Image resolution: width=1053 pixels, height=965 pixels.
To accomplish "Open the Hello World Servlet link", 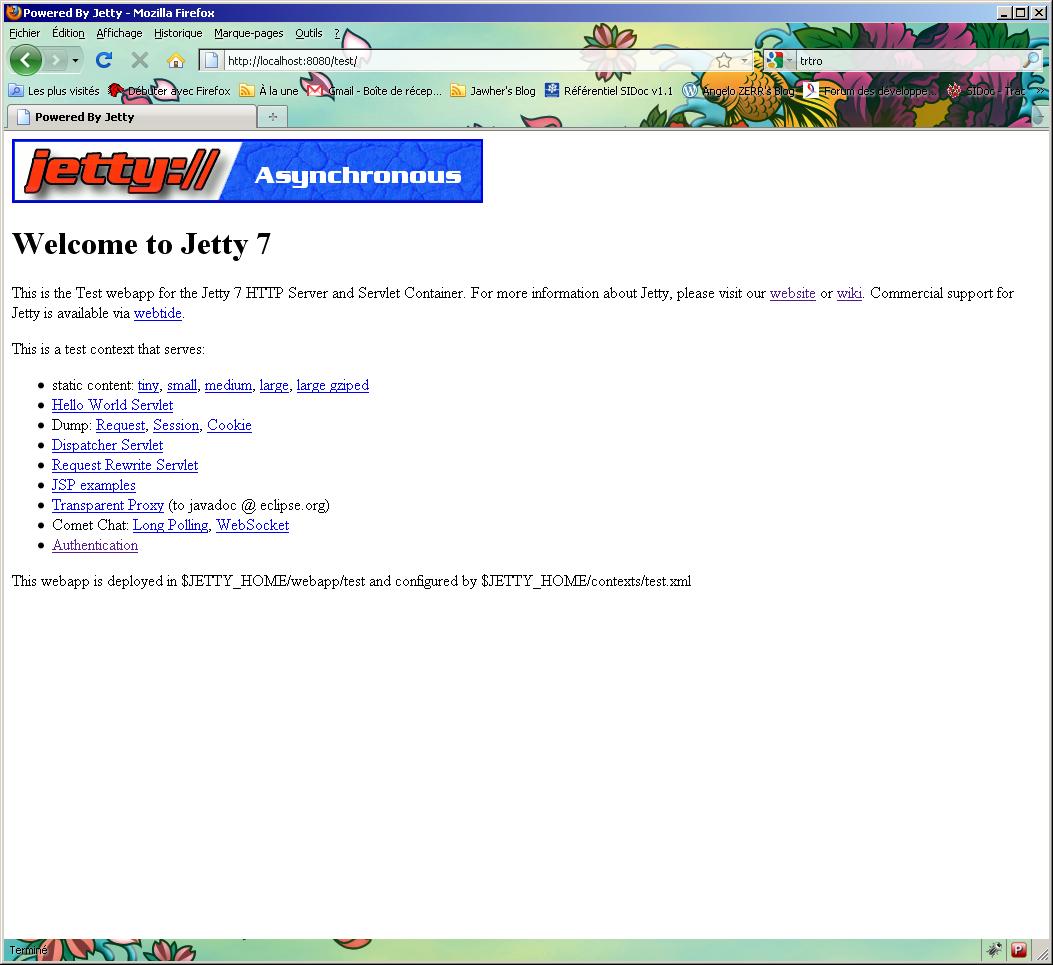I will [x=112, y=406].
